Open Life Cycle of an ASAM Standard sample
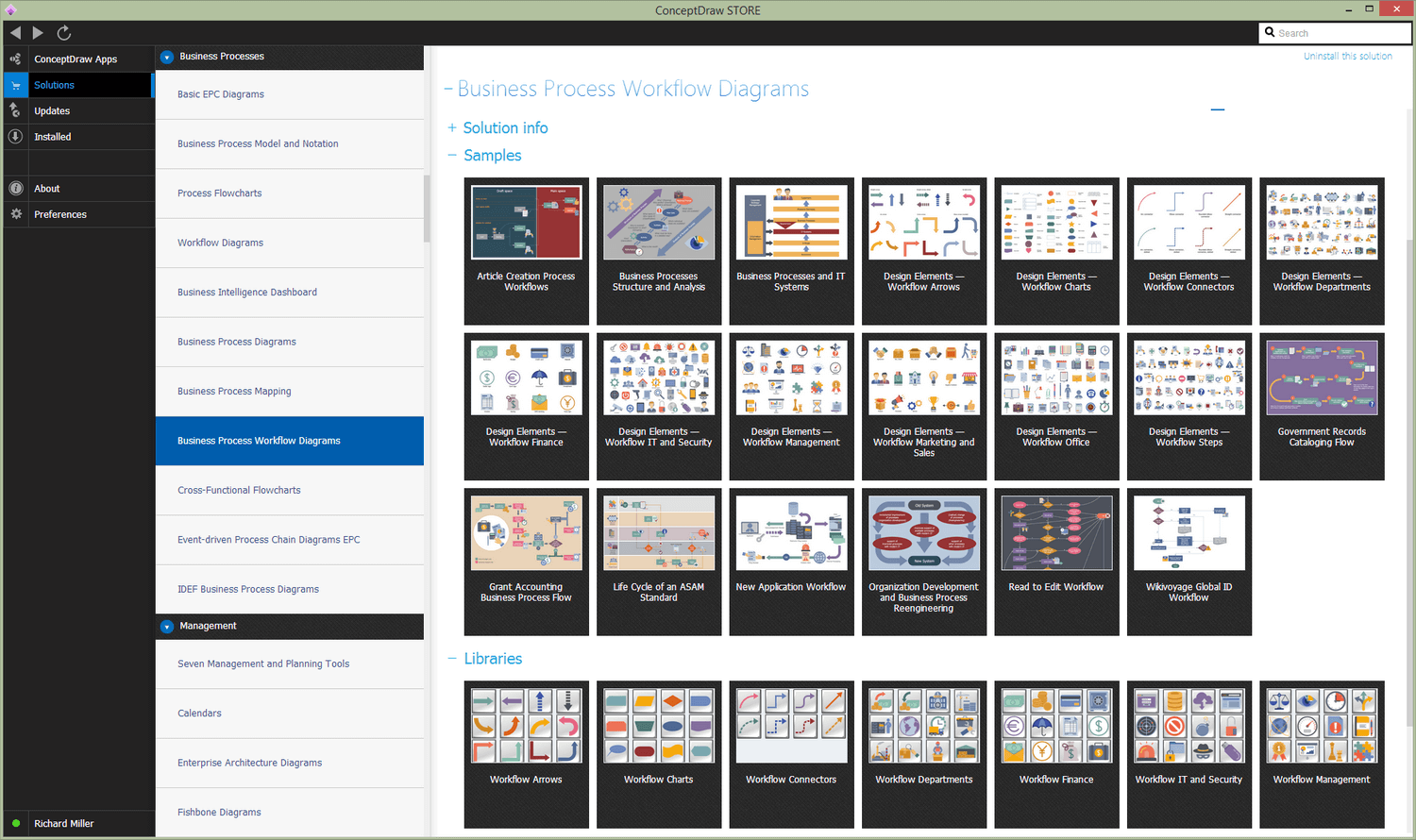The width and height of the screenshot is (1416, 840). pyautogui.click(x=659, y=562)
